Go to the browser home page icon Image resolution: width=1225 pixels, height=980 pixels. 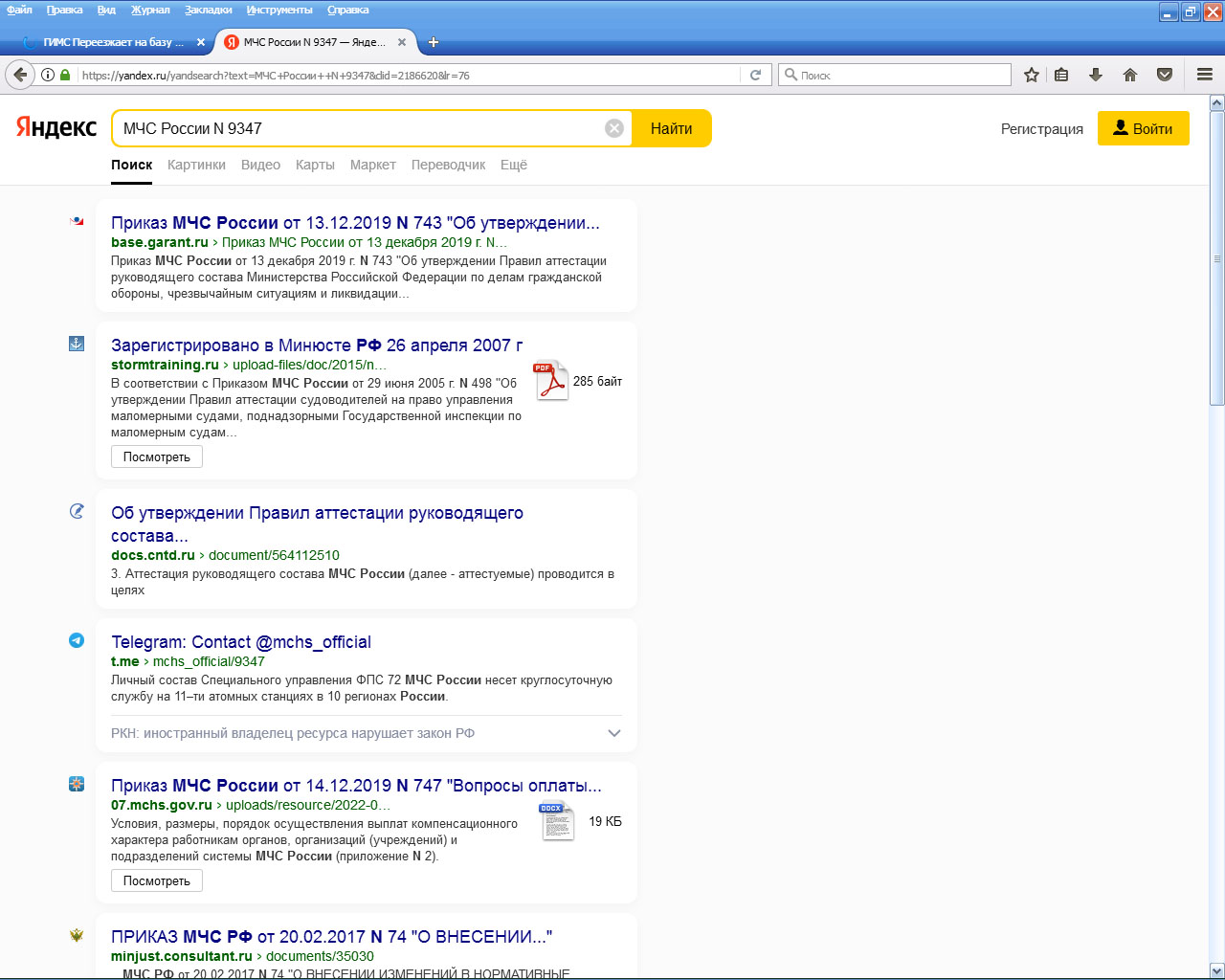1130,75
